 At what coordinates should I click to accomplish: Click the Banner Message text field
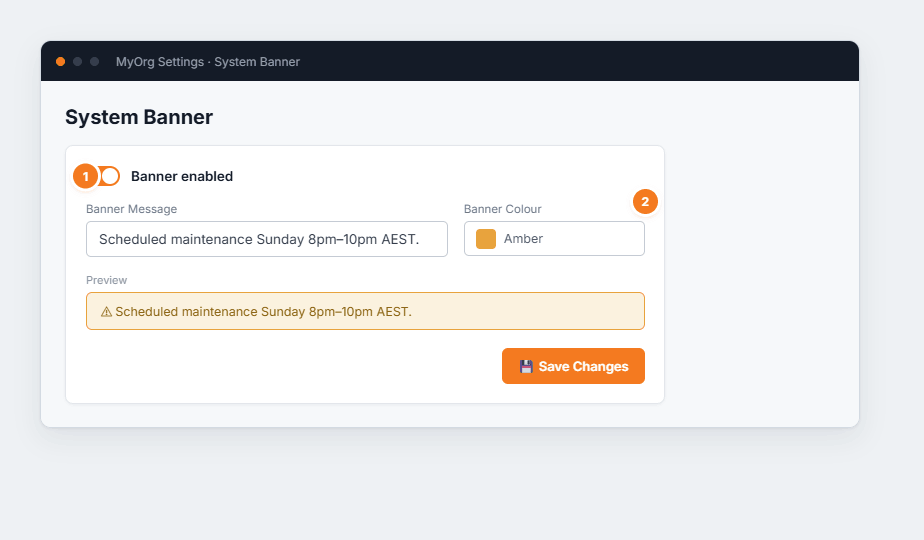click(267, 239)
